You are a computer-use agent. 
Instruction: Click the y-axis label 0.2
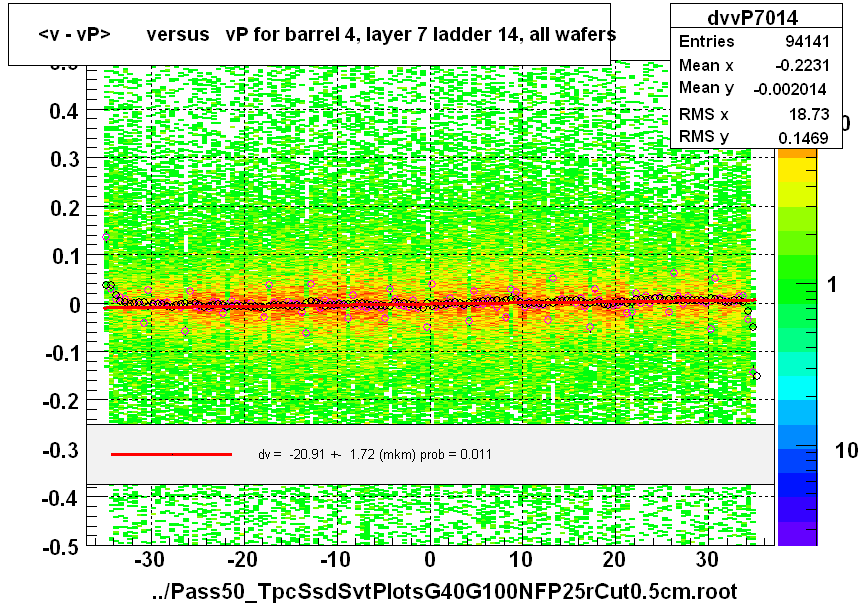coord(65,208)
